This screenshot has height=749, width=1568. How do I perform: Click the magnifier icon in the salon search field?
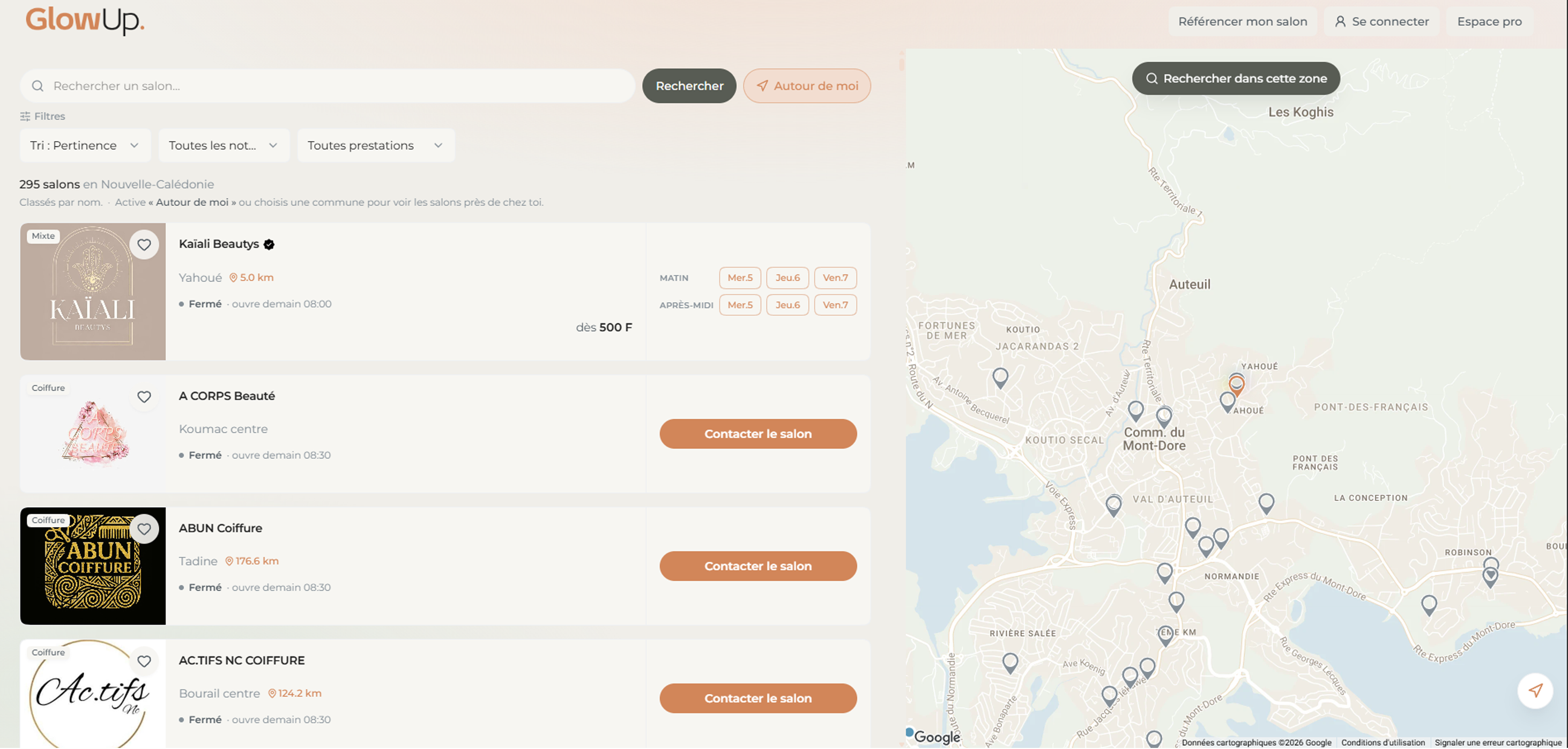click(x=38, y=86)
